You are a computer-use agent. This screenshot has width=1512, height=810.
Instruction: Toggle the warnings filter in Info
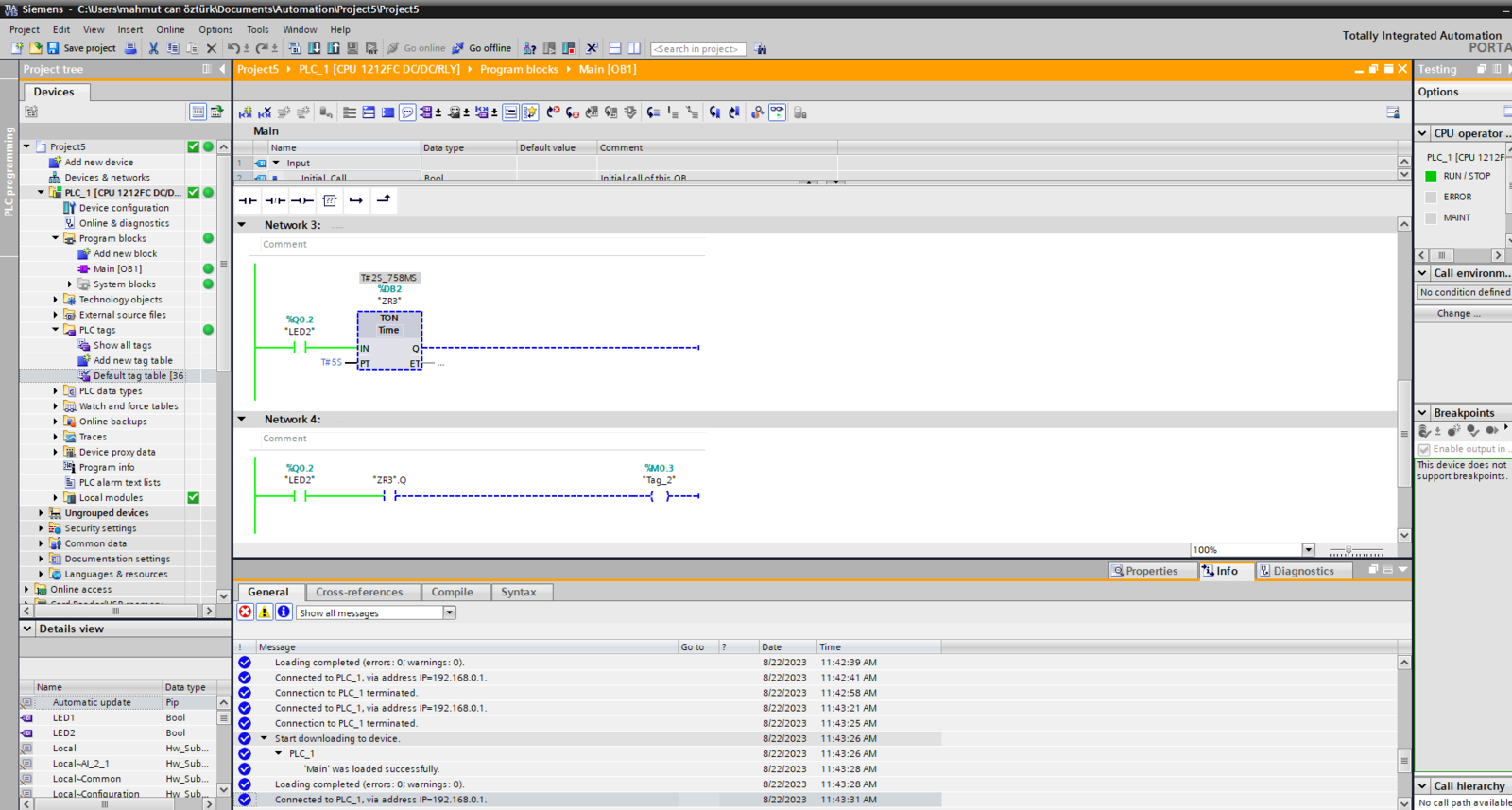[x=265, y=612]
